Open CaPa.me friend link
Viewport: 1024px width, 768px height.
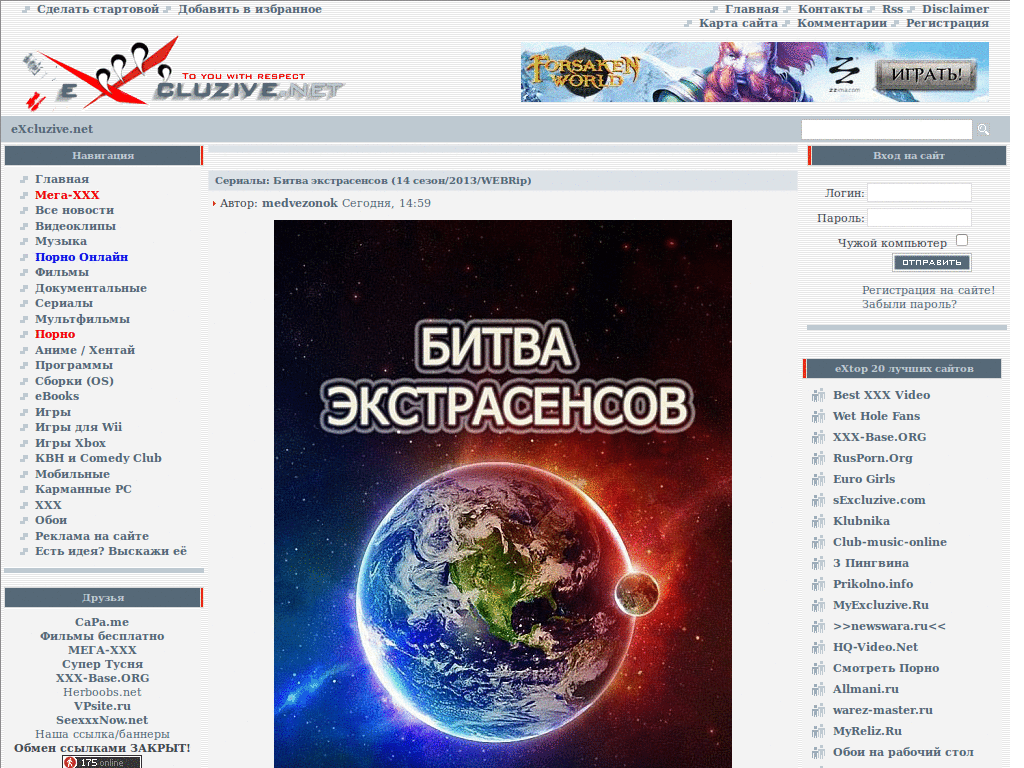point(102,622)
